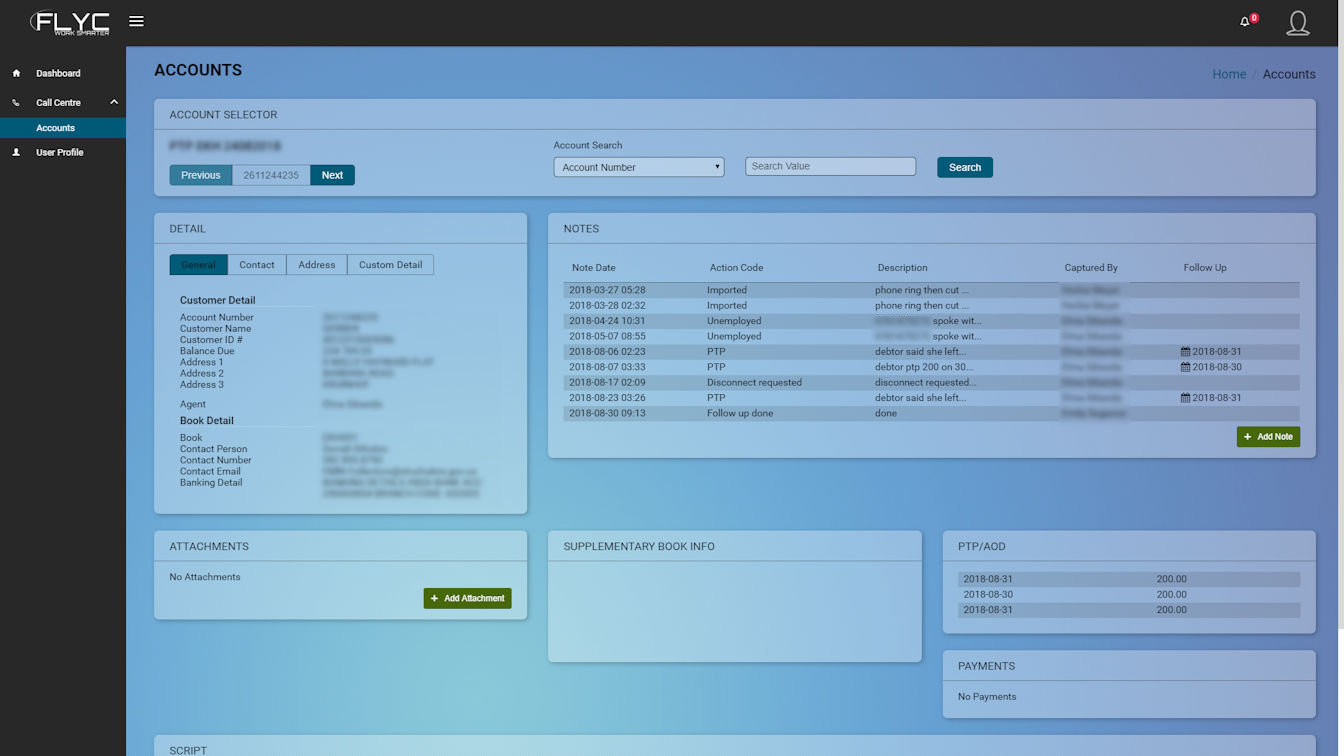Screen dimensions: 1344x756
Task: Switch to the Address detail tab
Action: [x=317, y=265]
